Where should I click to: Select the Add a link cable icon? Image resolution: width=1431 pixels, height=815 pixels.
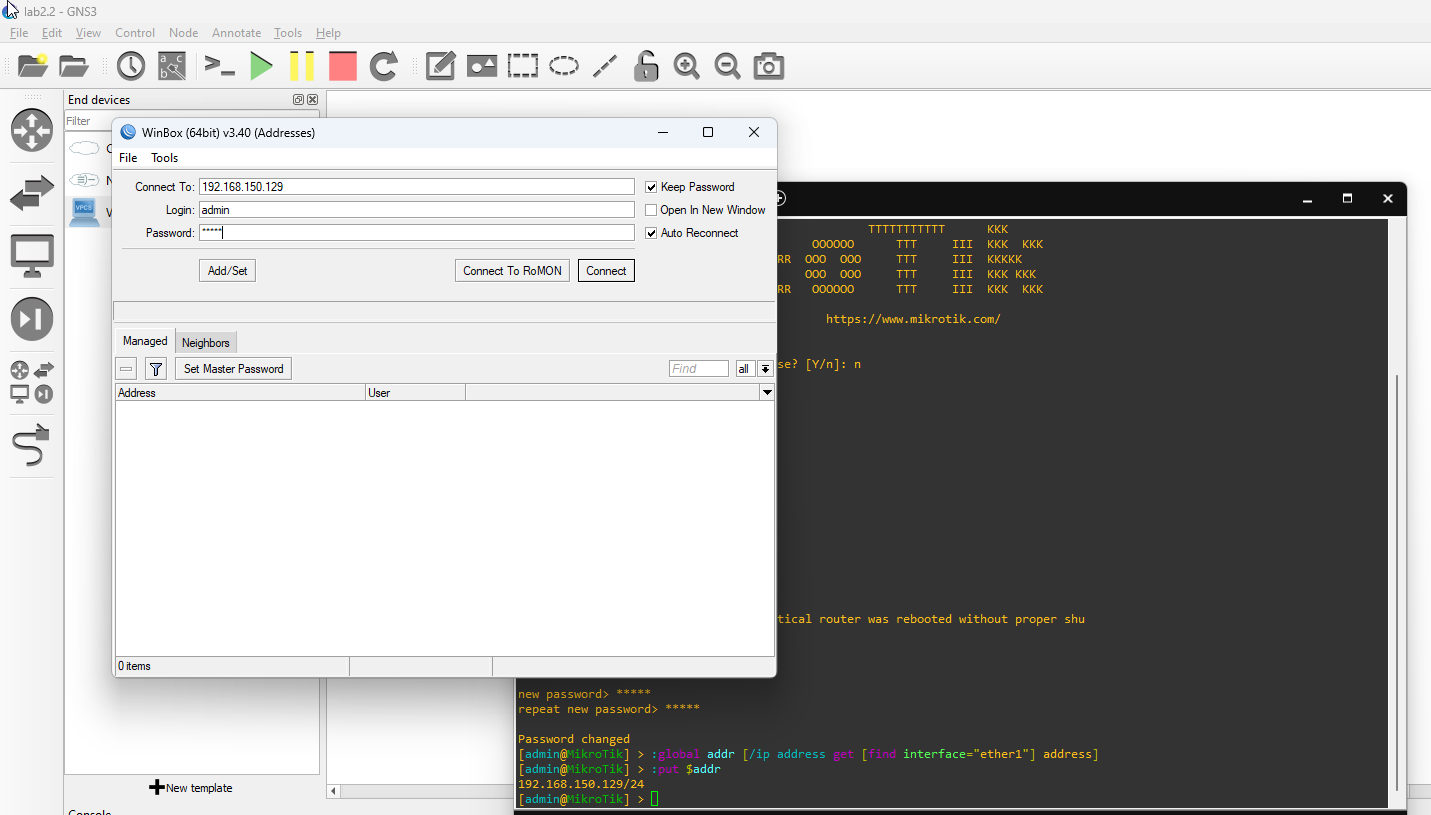pyautogui.click(x=32, y=445)
